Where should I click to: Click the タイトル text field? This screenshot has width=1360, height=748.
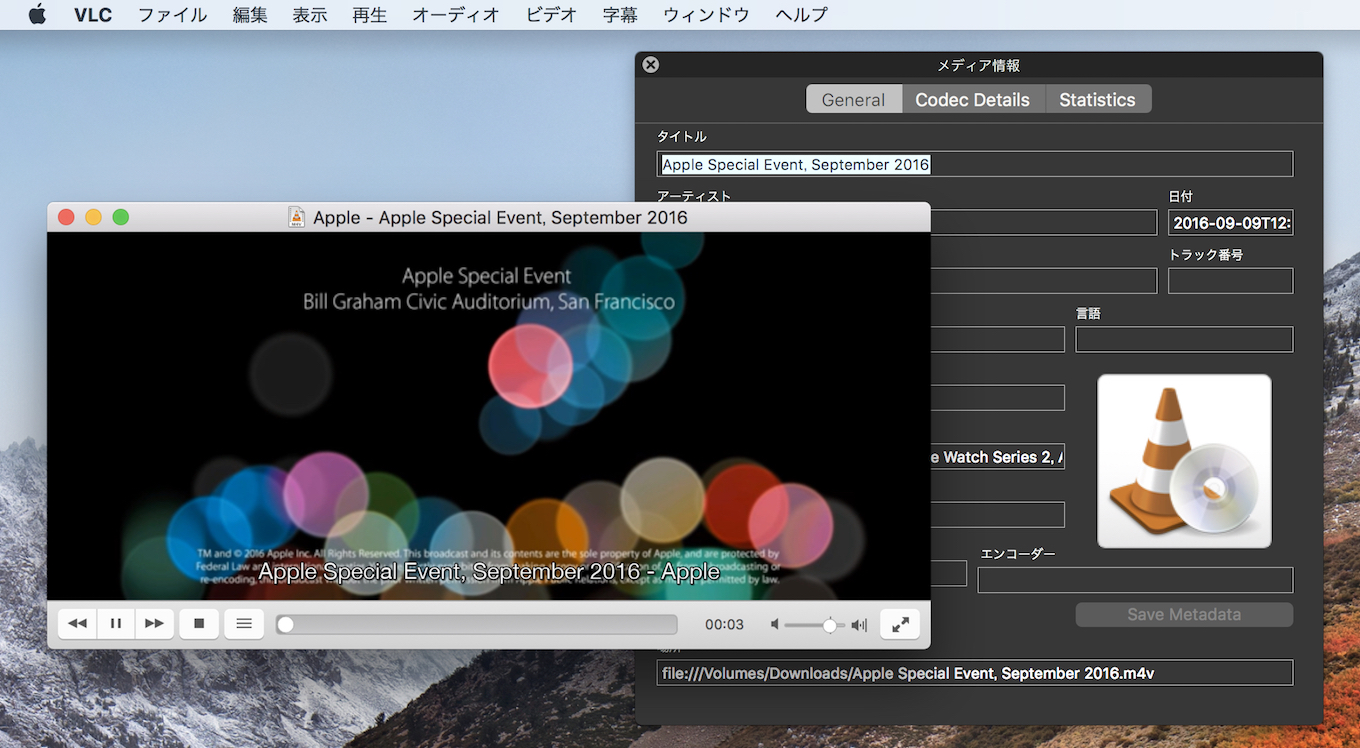[974, 164]
